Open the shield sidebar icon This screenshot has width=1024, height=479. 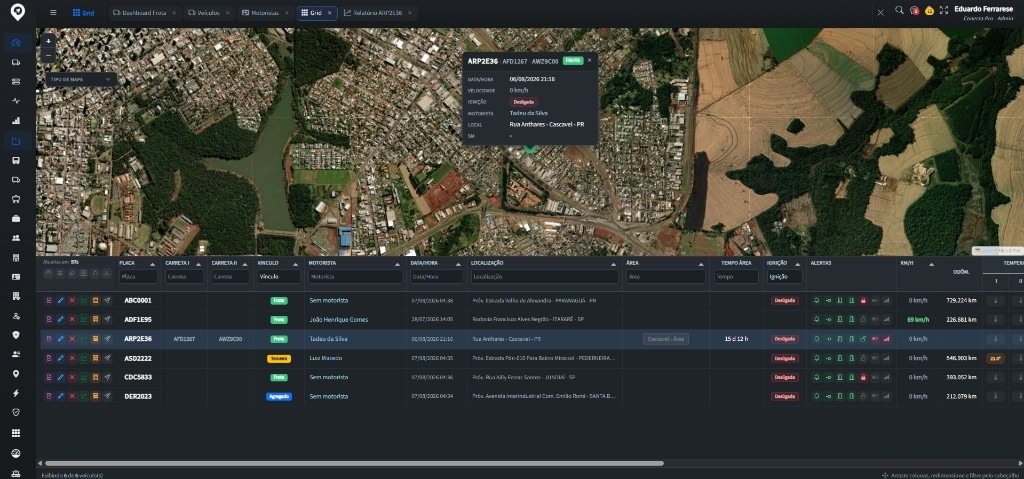pos(16,335)
